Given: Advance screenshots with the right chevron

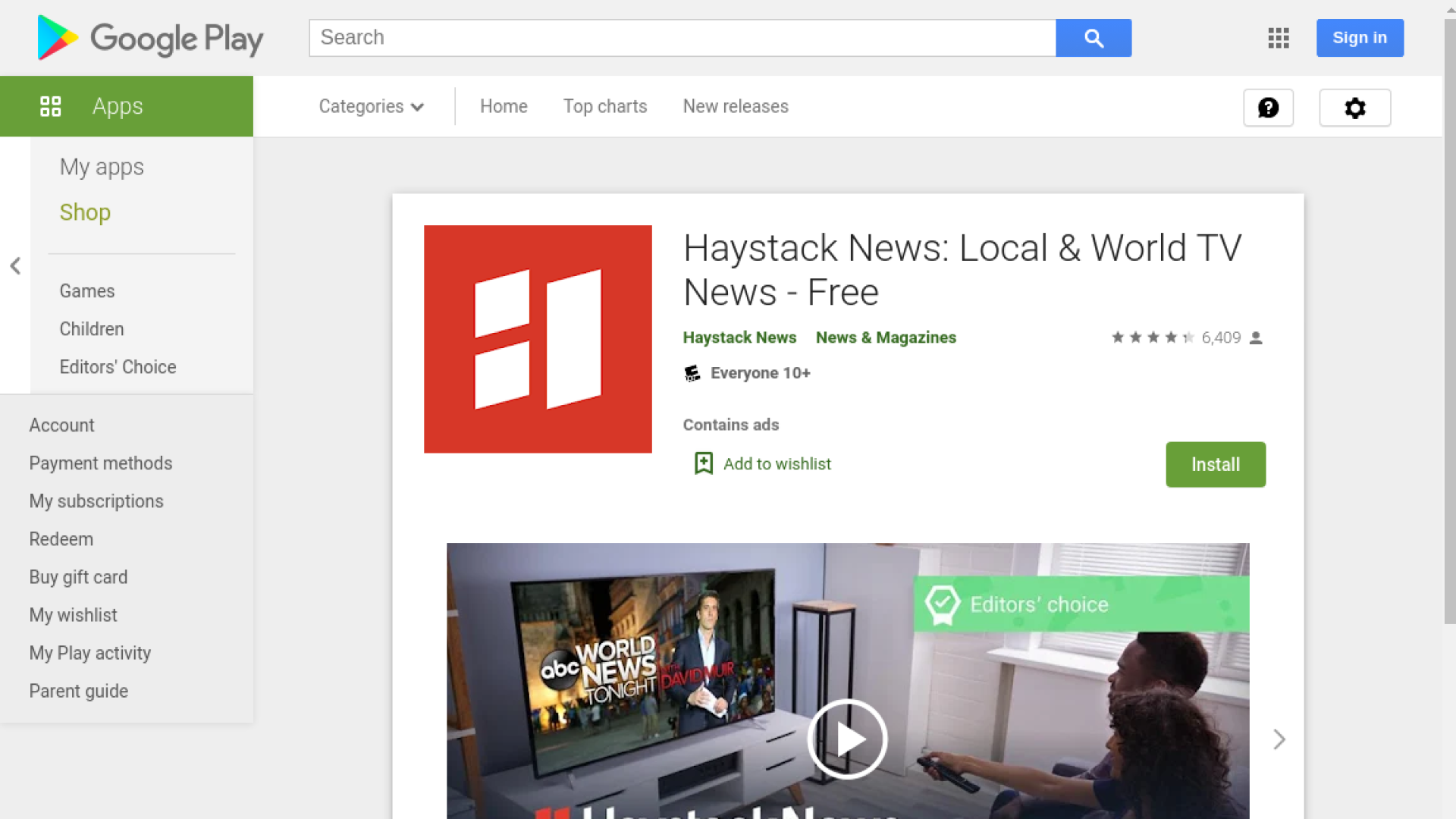Looking at the screenshot, I should click(x=1278, y=739).
